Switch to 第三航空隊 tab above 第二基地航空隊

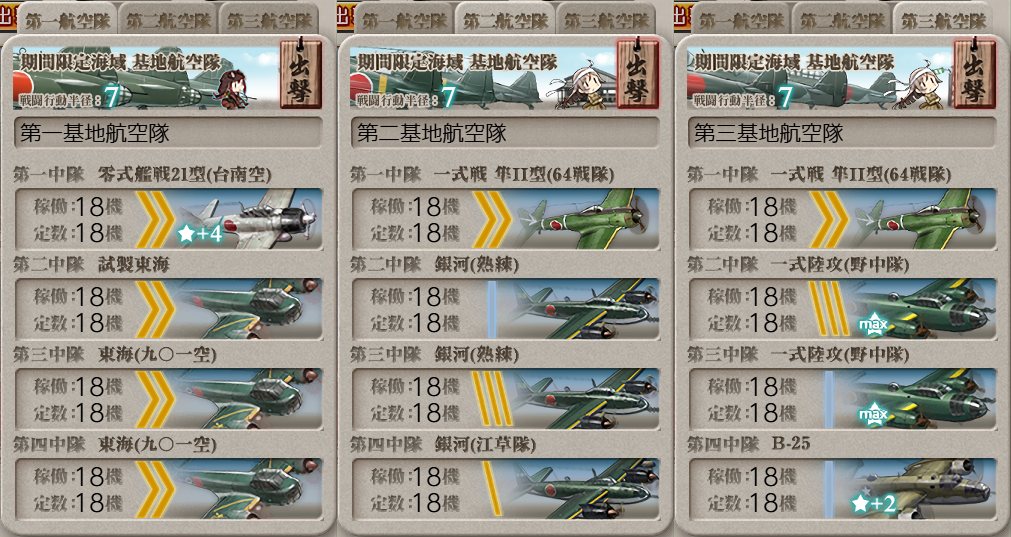click(x=605, y=20)
